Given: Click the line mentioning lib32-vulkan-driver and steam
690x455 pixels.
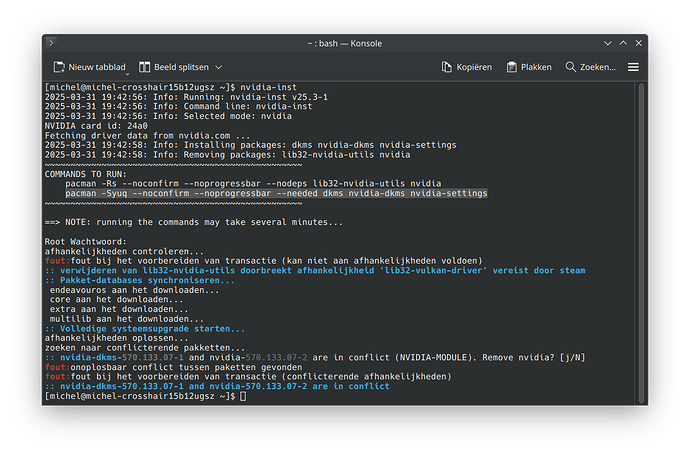Looking at the screenshot, I should [x=315, y=271].
